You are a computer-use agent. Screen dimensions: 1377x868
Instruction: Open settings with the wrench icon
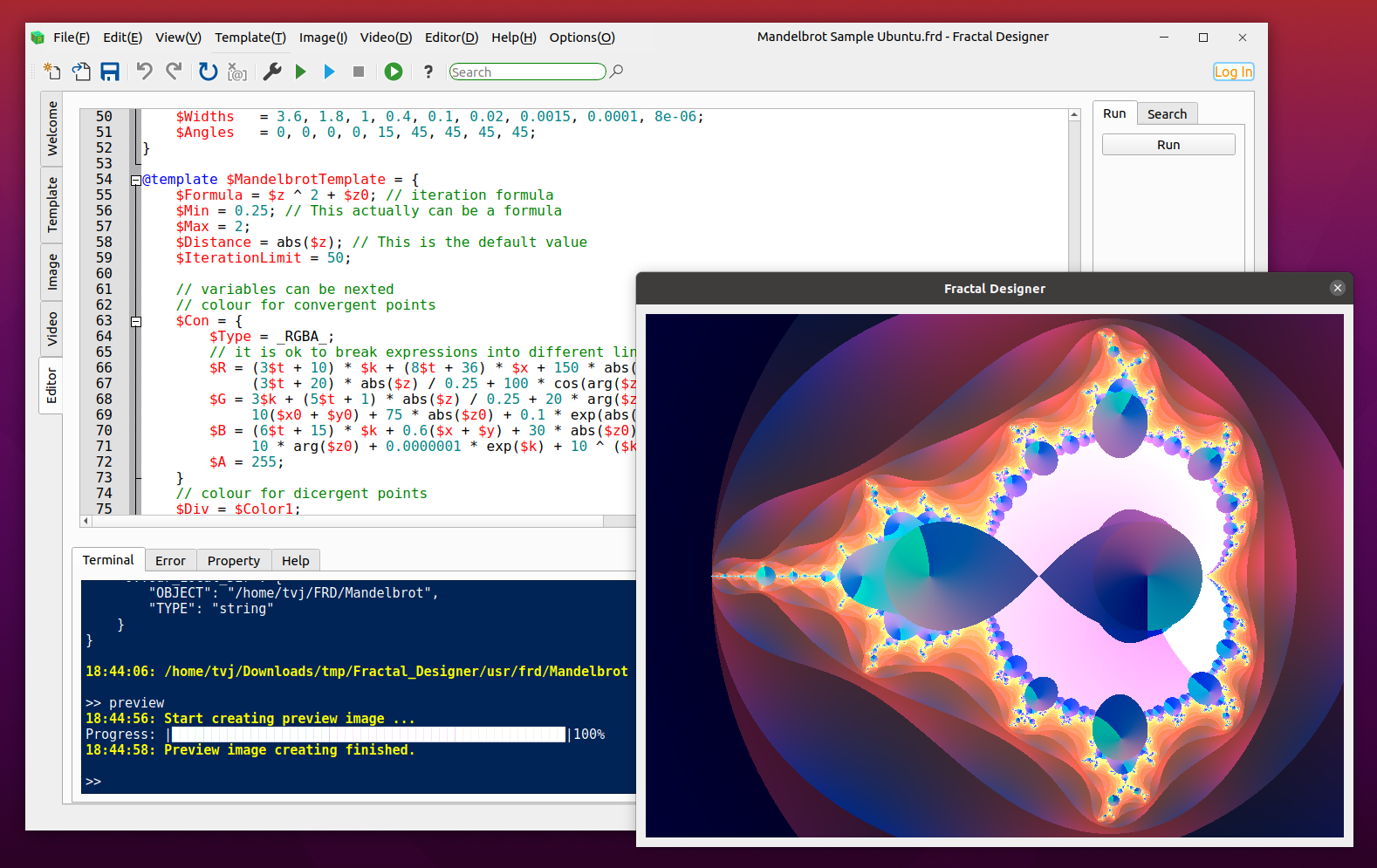[x=272, y=72]
